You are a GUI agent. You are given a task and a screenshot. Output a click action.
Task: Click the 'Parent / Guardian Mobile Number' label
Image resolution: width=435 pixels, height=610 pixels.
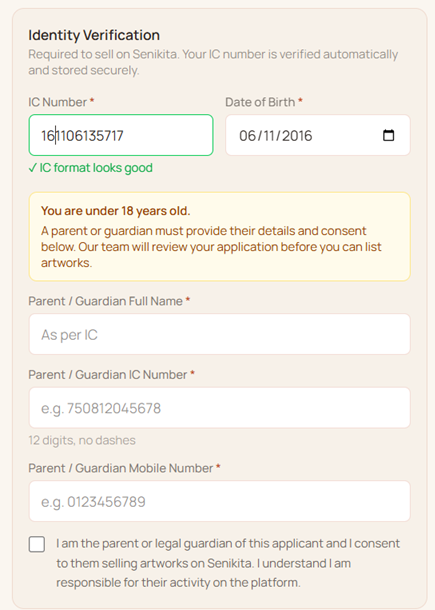pyautogui.click(x=121, y=468)
